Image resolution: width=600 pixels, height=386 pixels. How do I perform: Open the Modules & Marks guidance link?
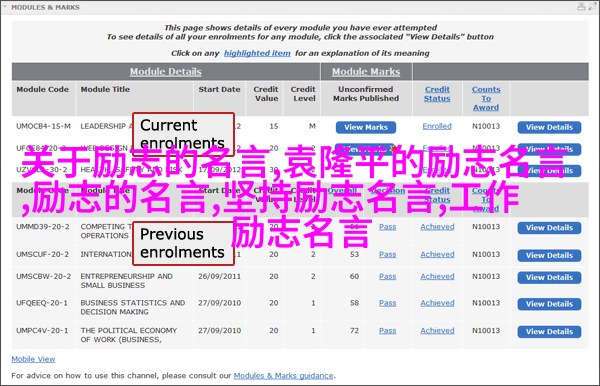(x=284, y=376)
